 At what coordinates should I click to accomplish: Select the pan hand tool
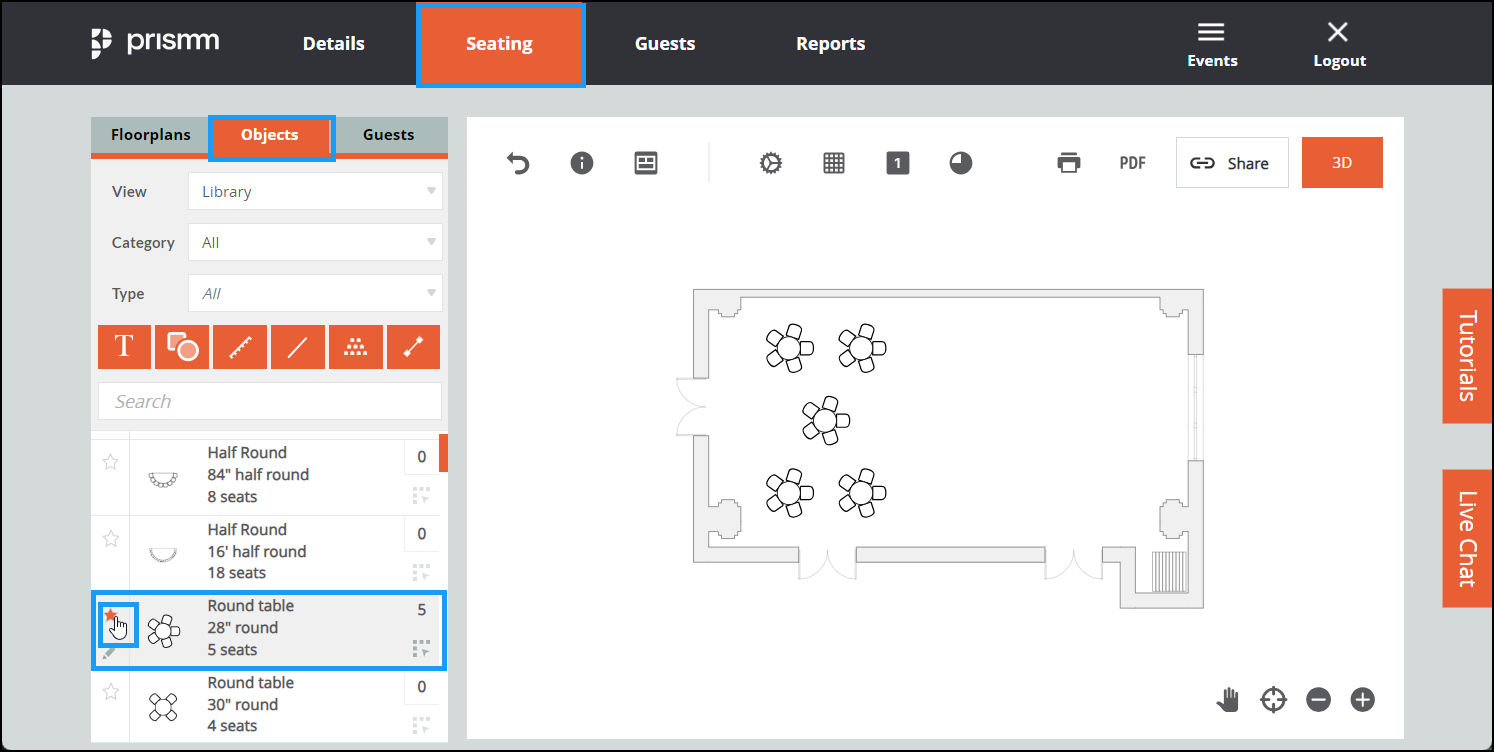tap(1227, 700)
